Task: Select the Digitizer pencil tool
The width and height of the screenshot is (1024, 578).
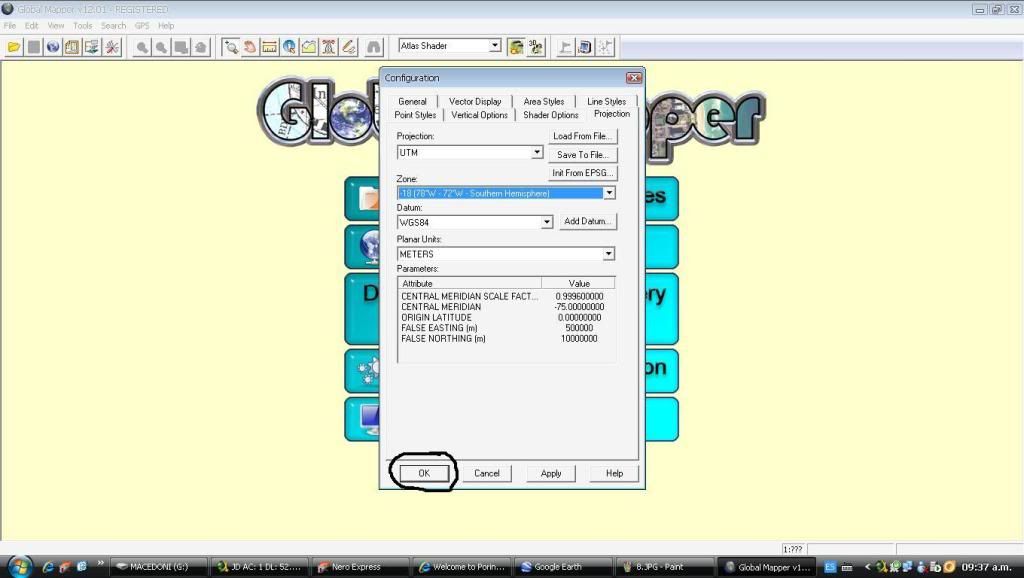Action: point(349,47)
